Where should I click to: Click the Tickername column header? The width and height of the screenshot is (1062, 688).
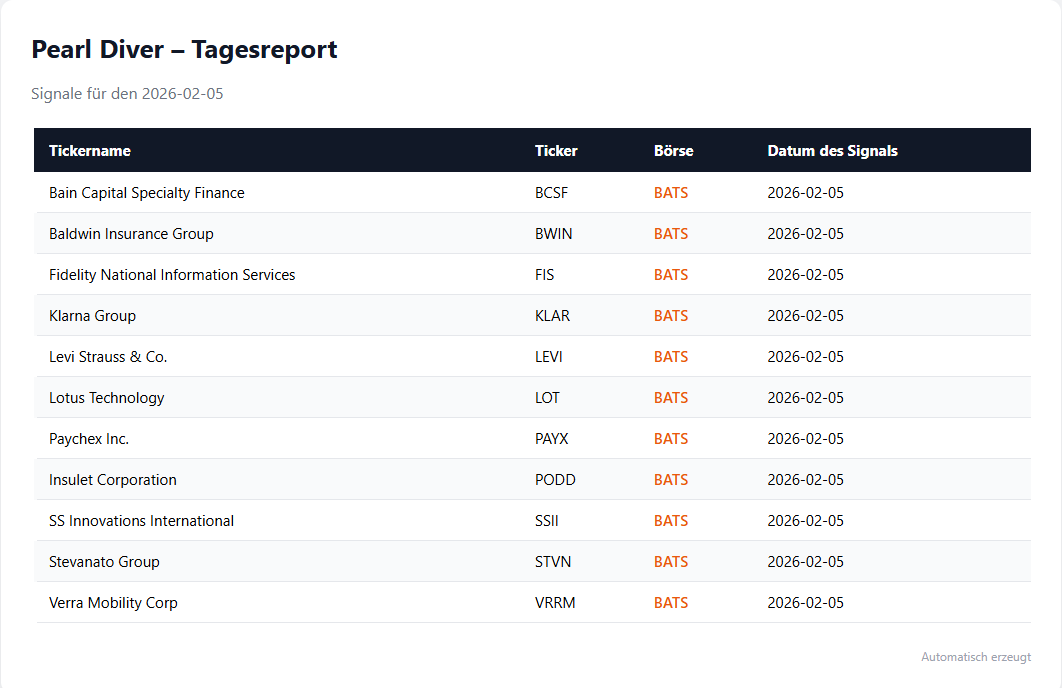coord(90,151)
